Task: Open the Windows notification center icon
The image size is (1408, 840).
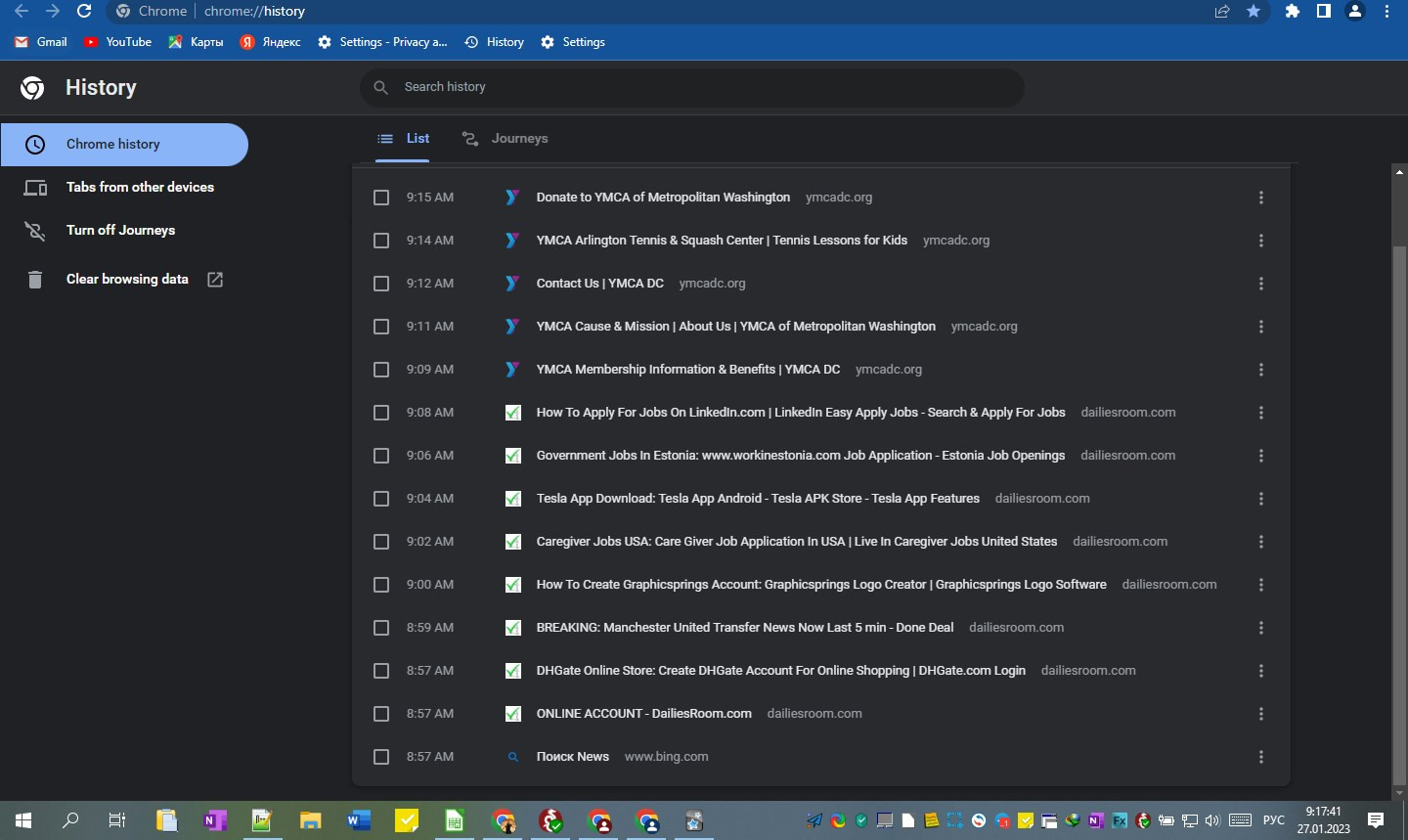Action: pos(1376,820)
